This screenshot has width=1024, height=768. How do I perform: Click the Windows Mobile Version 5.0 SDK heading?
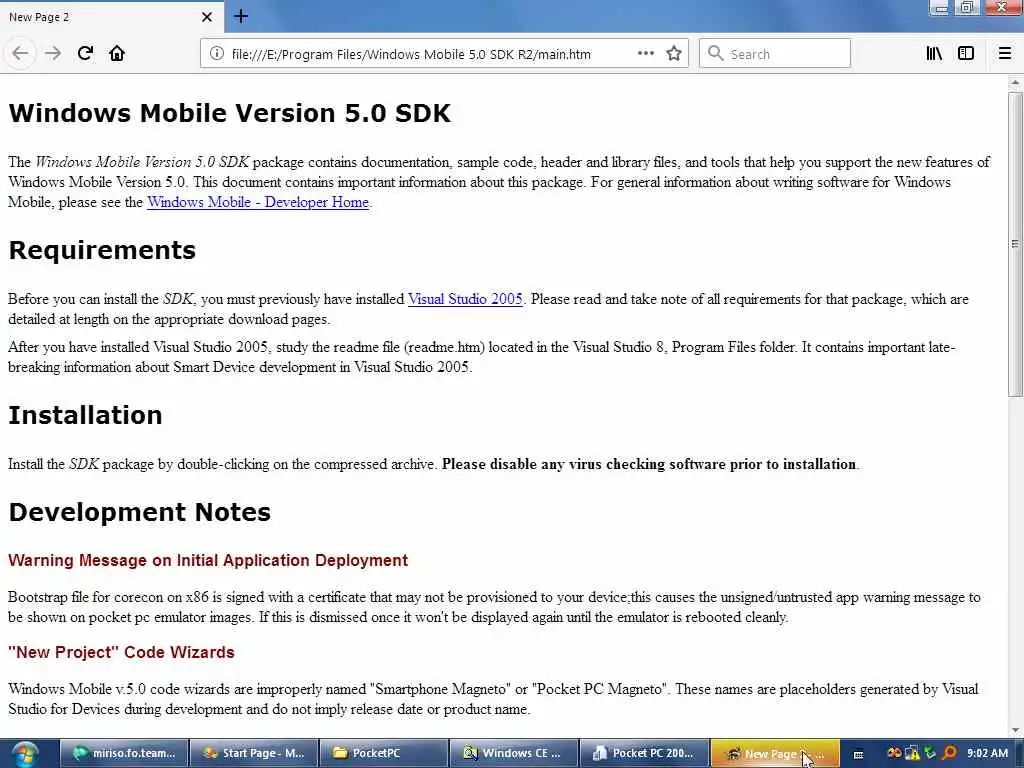tap(229, 113)
